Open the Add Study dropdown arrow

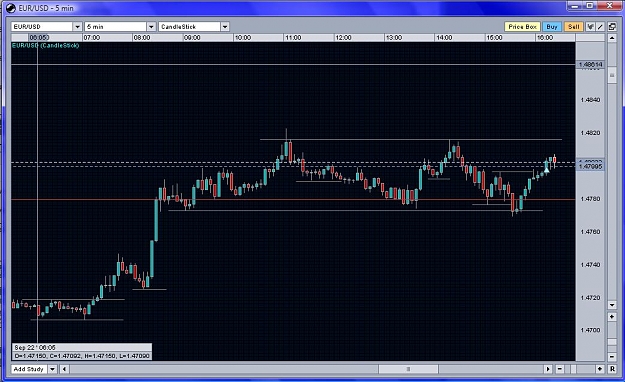click(52, 369)
